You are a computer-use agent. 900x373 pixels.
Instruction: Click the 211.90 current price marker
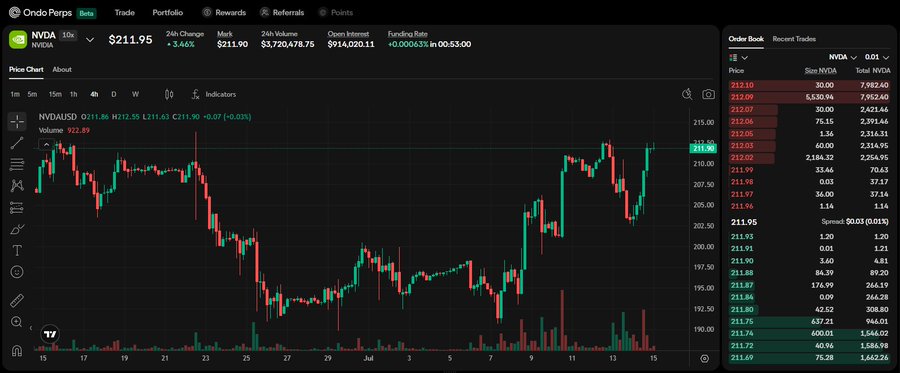(x=703, y=149)
